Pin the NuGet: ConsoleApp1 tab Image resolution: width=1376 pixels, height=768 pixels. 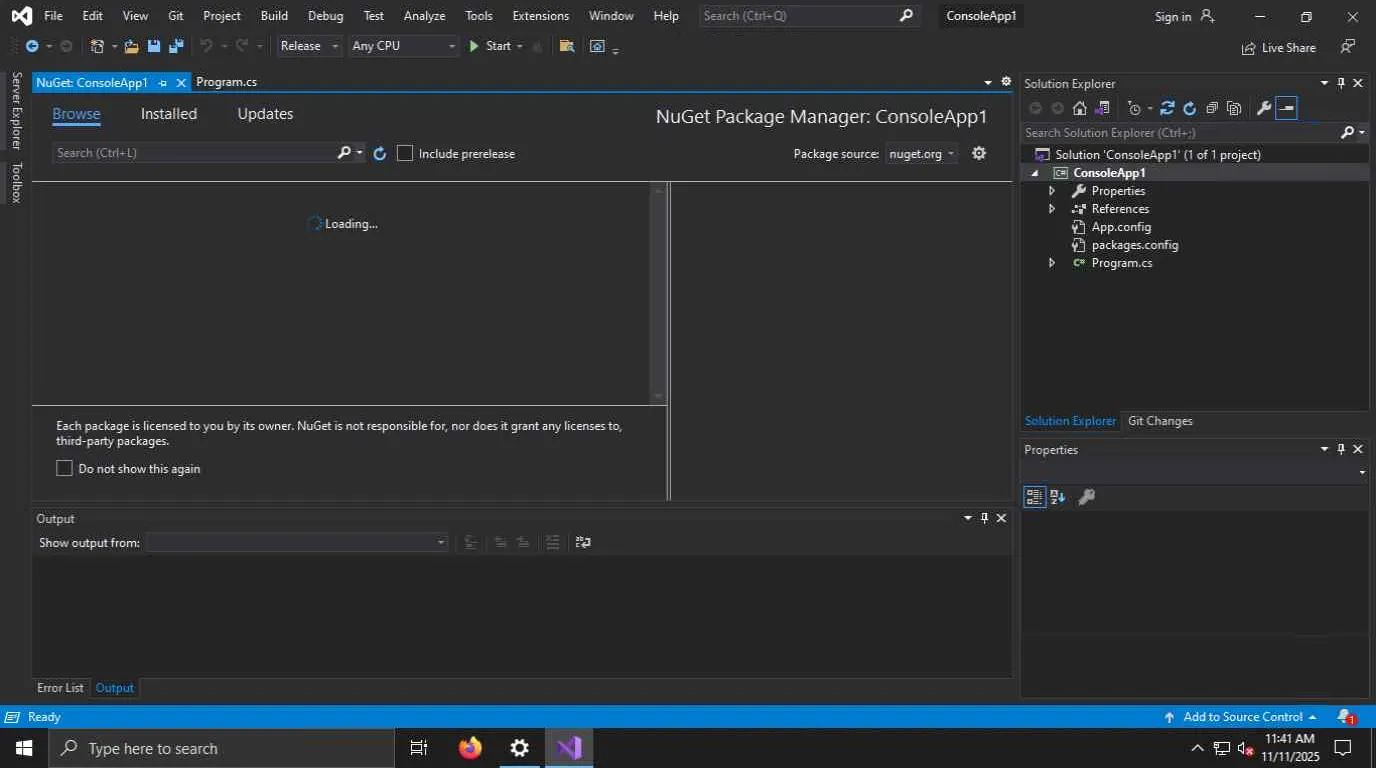(163, 83)
